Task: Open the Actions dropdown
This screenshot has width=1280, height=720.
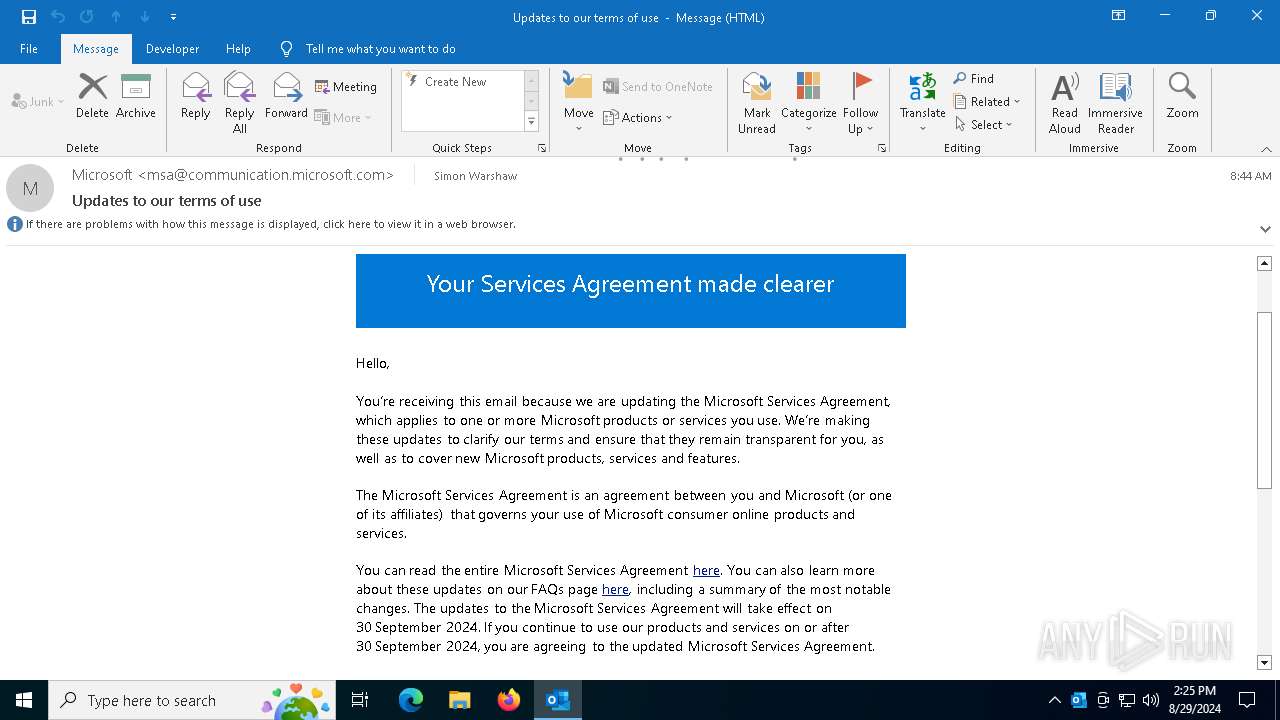Action: tap(638, 118)
